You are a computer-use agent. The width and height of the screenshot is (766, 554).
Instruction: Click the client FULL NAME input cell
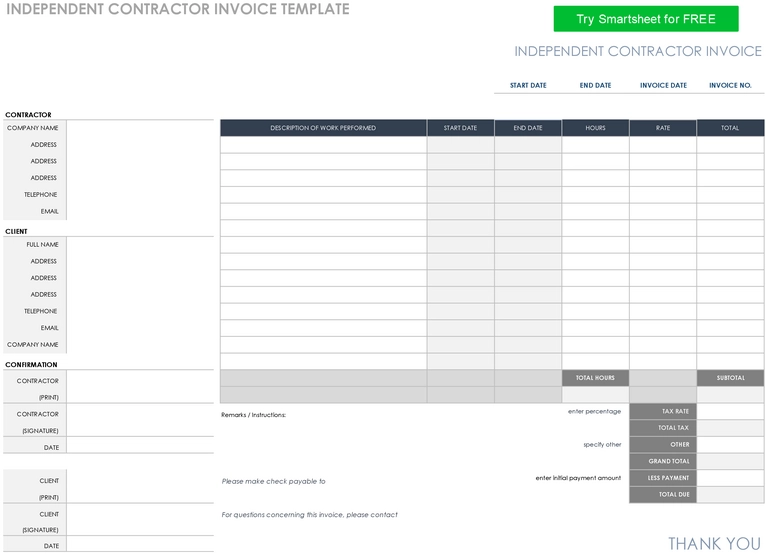[x=140, y=245]
